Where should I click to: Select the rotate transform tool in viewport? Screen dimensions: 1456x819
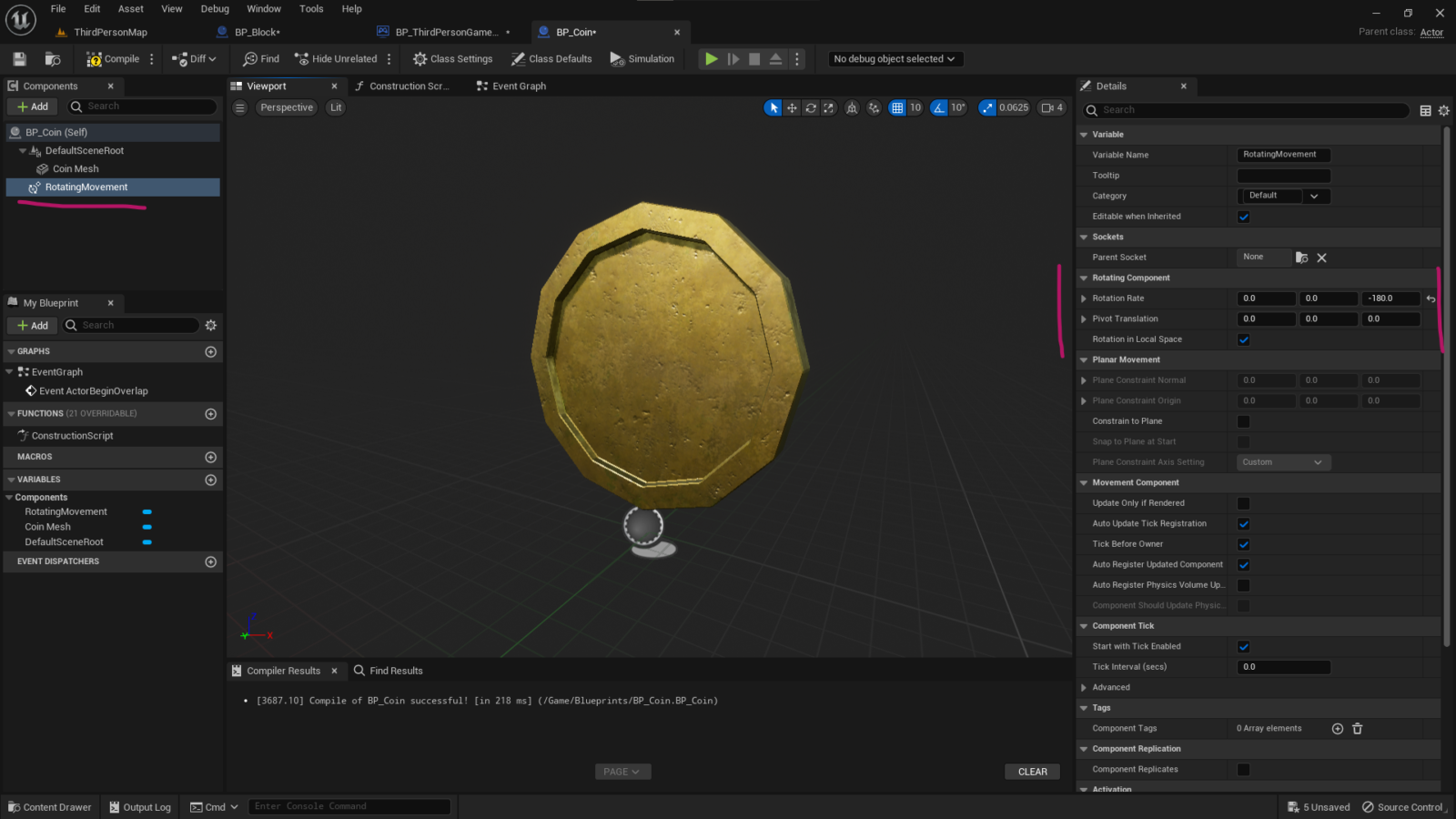[810, 107]
